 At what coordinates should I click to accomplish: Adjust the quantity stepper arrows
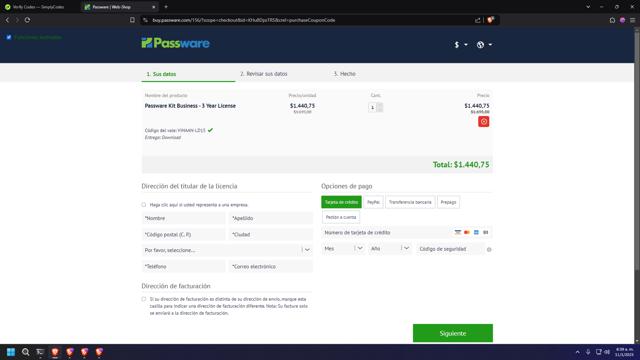pyautogui.click(x=380, y=107)
